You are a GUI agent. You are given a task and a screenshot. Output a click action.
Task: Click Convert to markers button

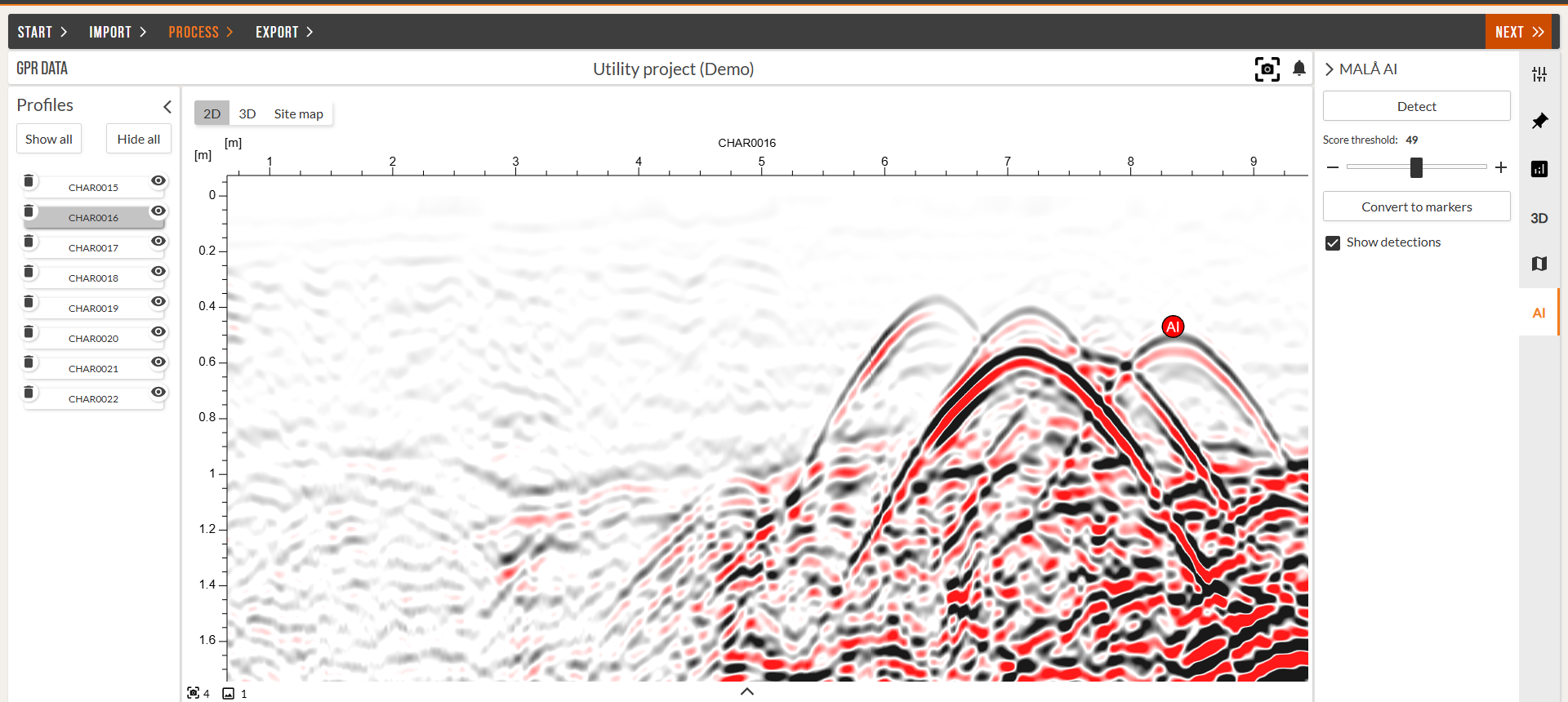click(x=1416, y=207)
